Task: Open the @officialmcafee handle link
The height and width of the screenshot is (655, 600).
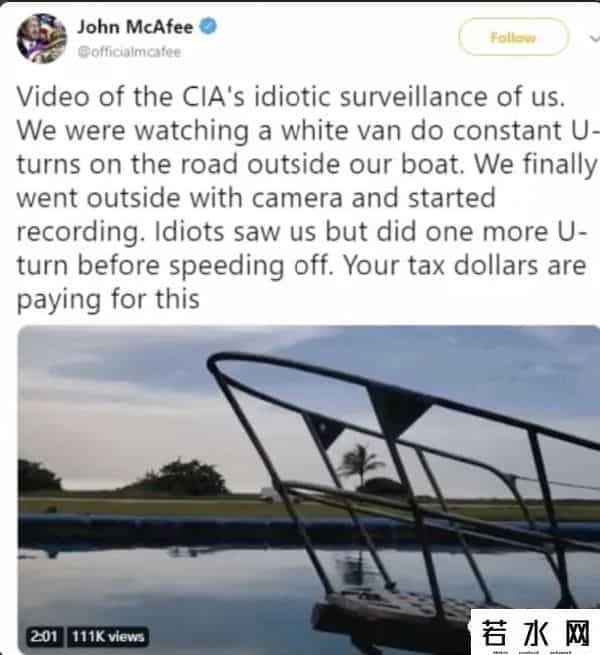Action: (x=129, y=52)
